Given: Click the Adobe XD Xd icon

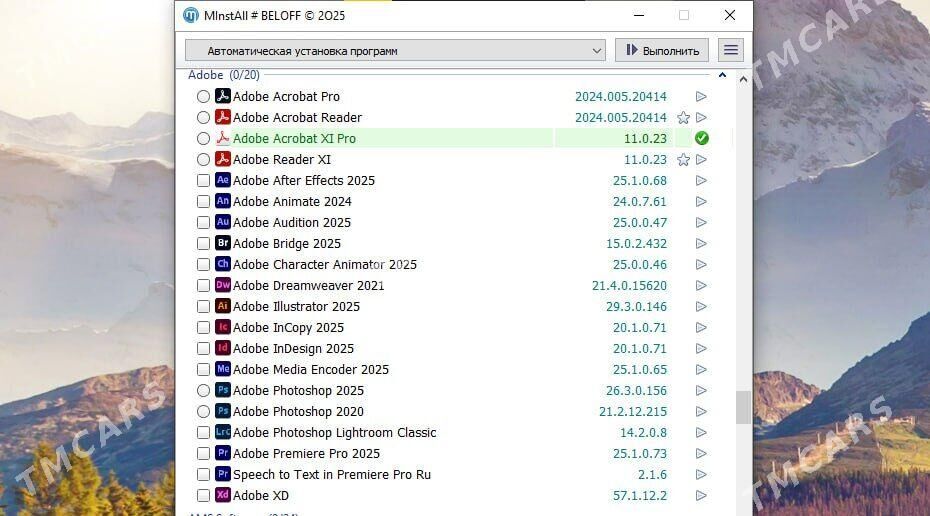Looking at the screenshot, I should (222, 495).
